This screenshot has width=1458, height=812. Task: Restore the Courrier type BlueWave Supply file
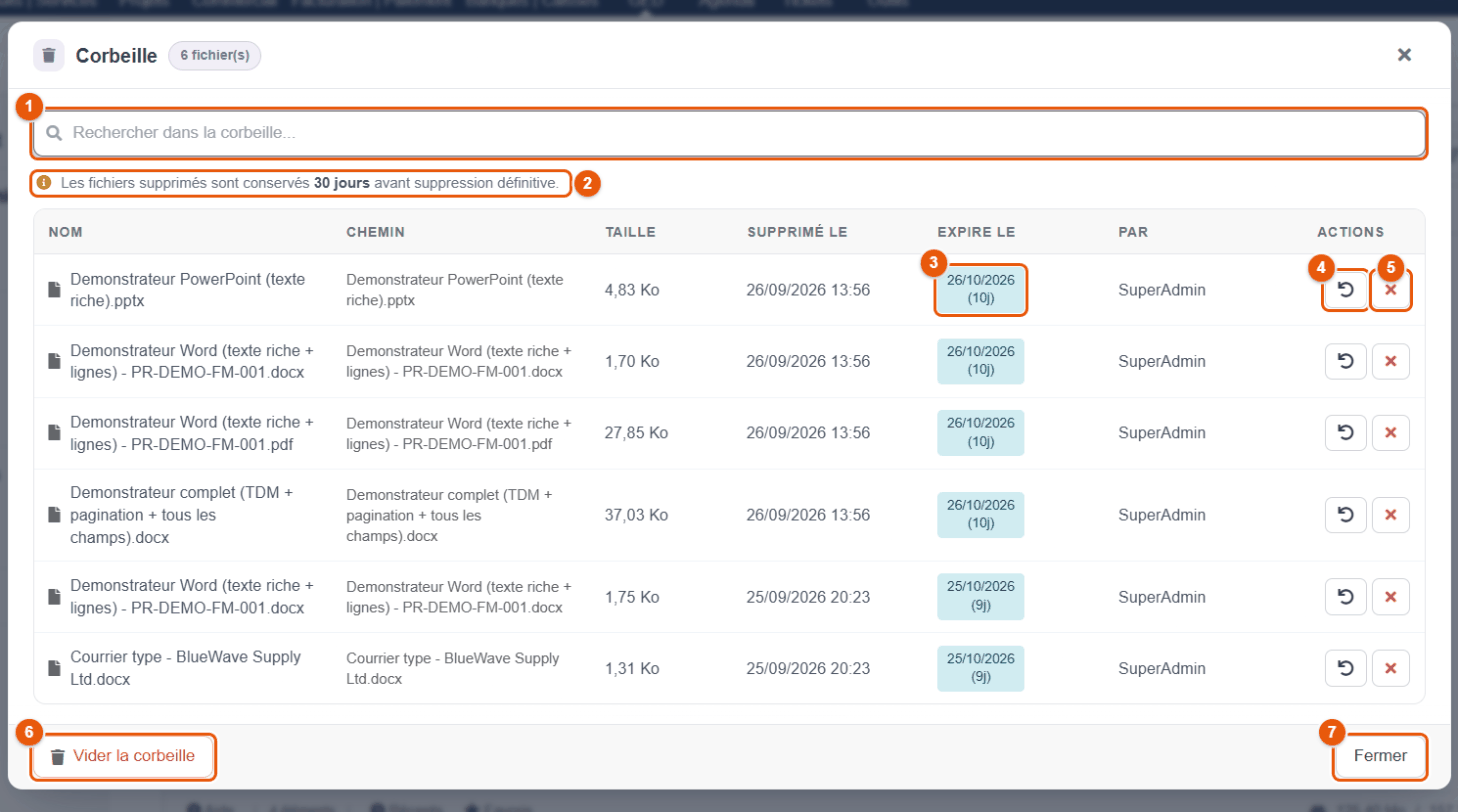pyautogui.click(x=1345, y=668)
